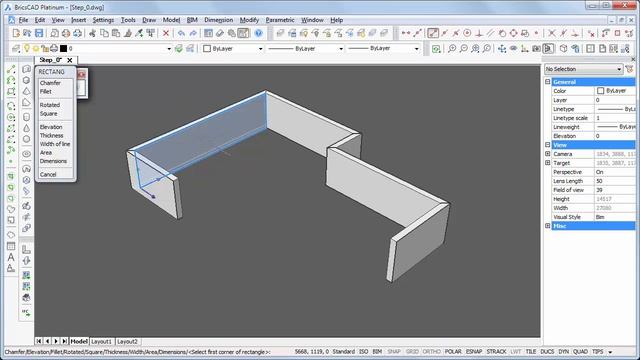Choose Elevation in RECTANG prompt menu
This screenshot has height=360, width=640.
(51, 127)
